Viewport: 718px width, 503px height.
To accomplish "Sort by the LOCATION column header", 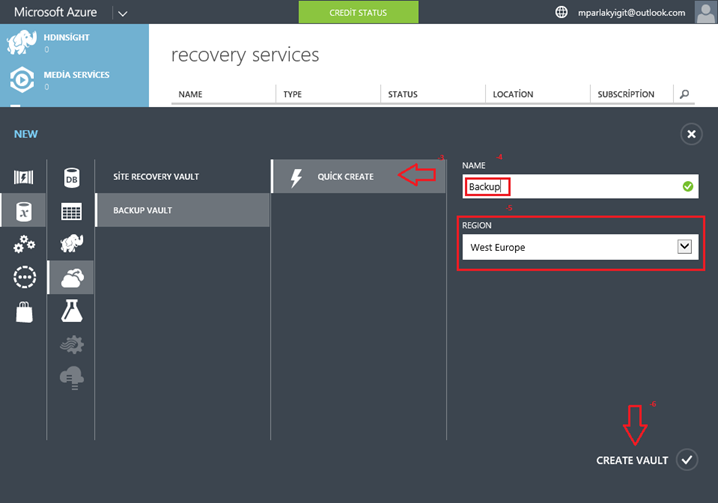I will click(513, 94).
